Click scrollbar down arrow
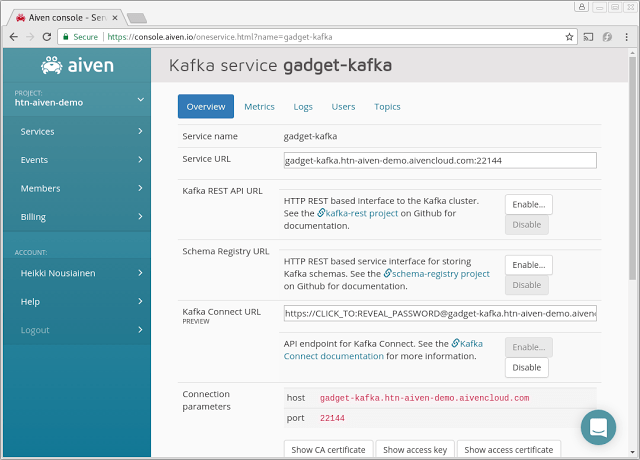 (x=632, y=452)
